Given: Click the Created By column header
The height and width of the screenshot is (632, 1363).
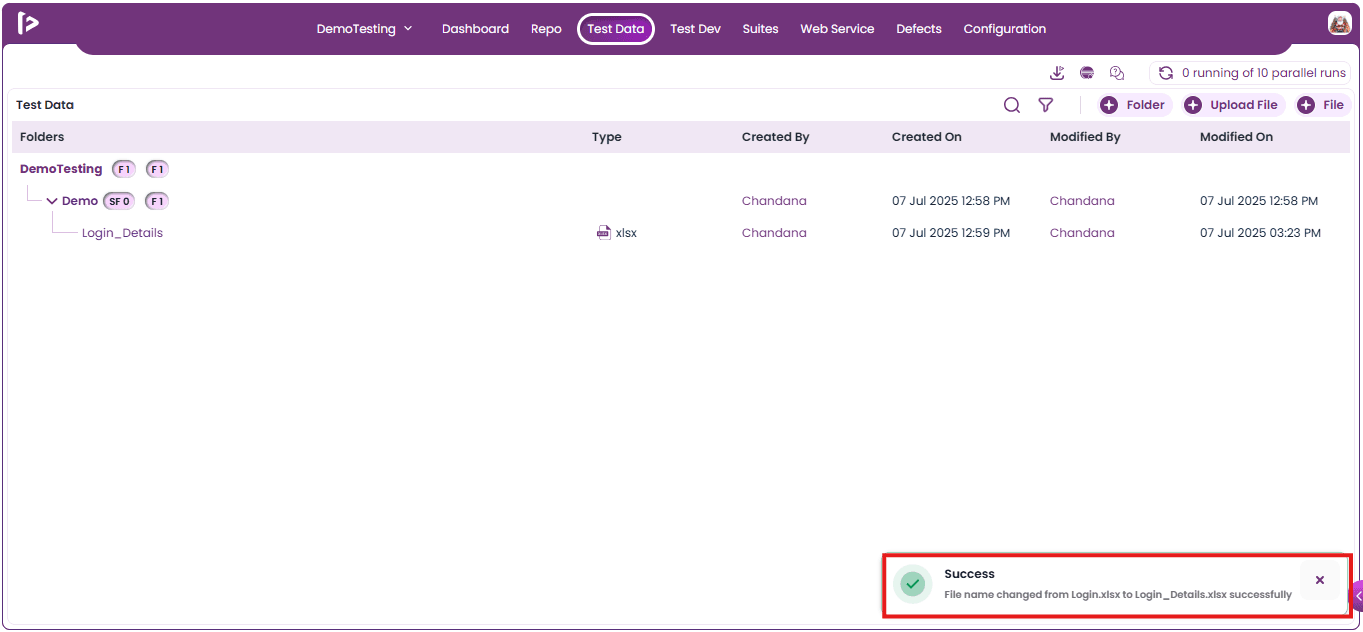Looking at the screenshot, I should (775, 137).
